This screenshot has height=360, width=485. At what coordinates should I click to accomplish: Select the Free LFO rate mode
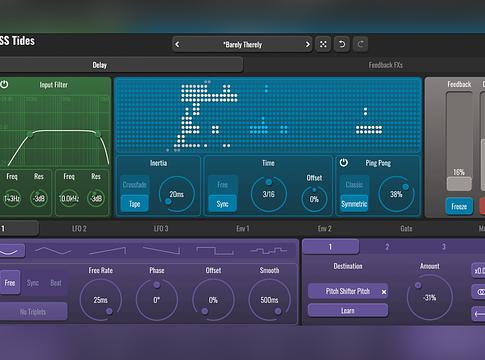point(10,283)
